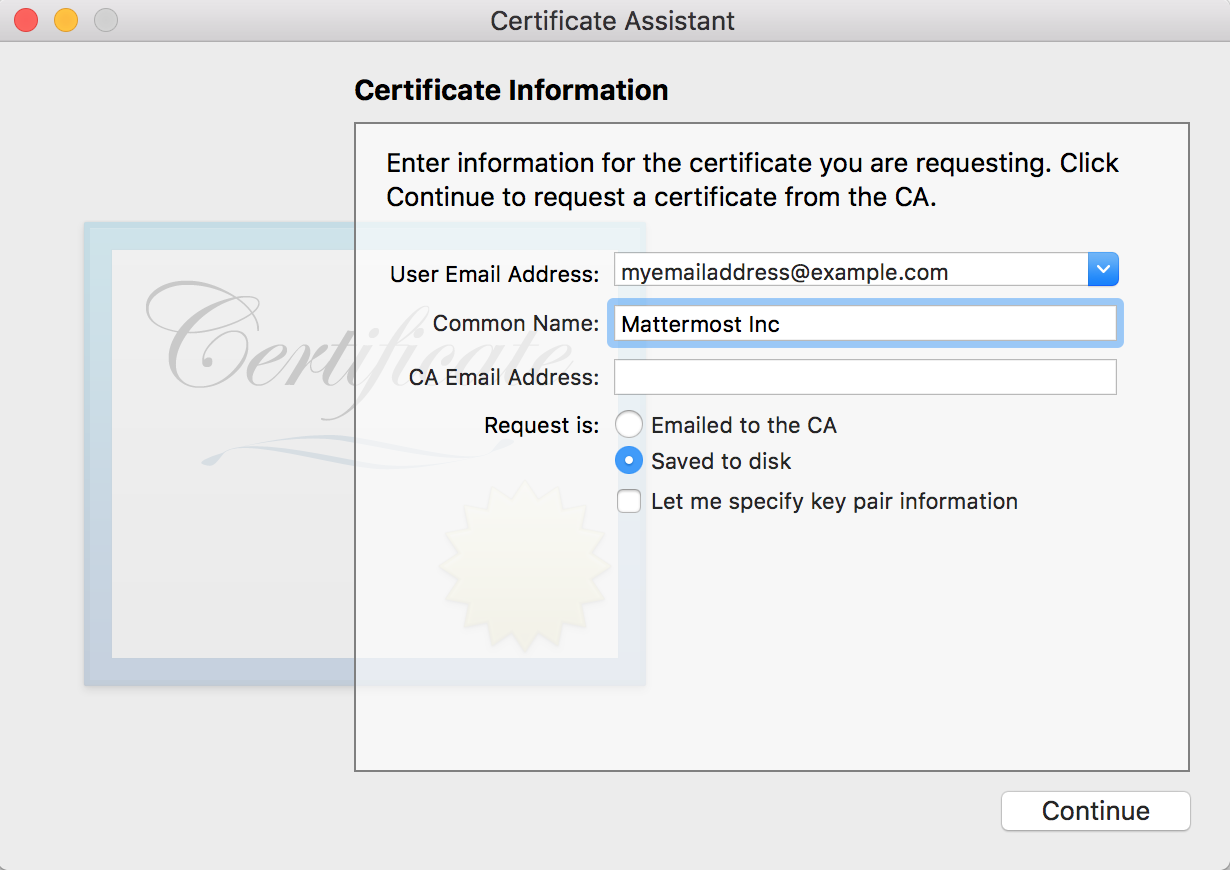This screenshot has height=870, width=1230.
Task: Click the instruction text about requesting a certificate
Action: 752,180
